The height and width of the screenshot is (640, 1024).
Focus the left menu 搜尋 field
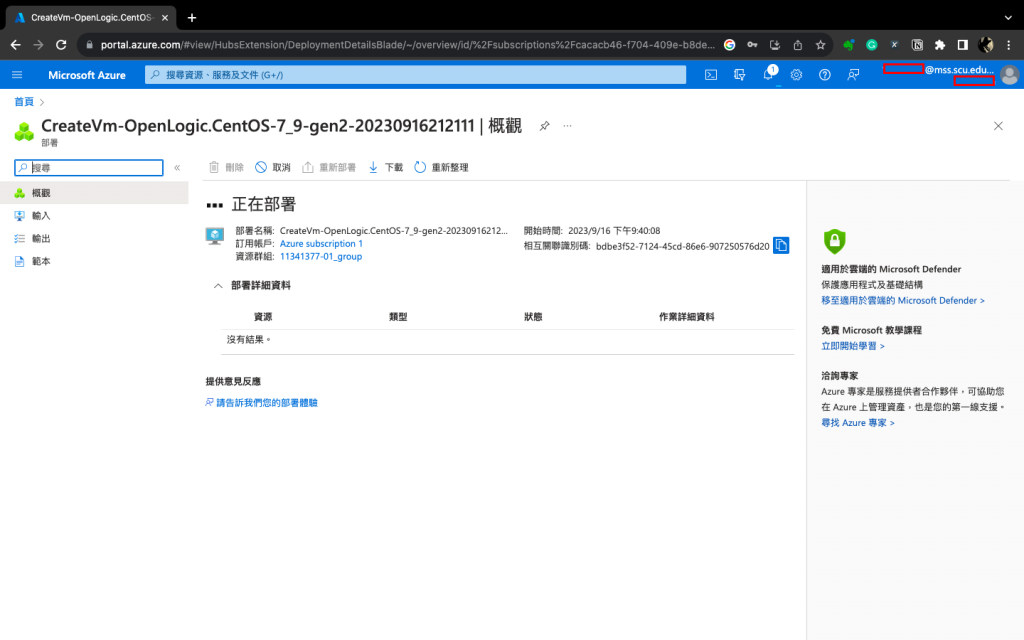pos(89,168)
